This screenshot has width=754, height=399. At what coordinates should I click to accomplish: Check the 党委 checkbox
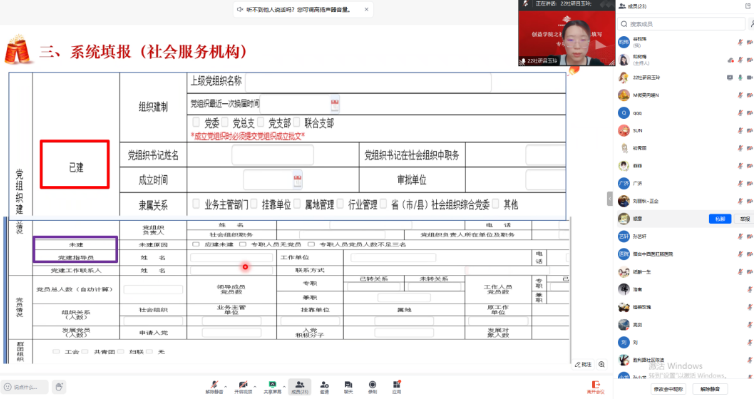196,122
